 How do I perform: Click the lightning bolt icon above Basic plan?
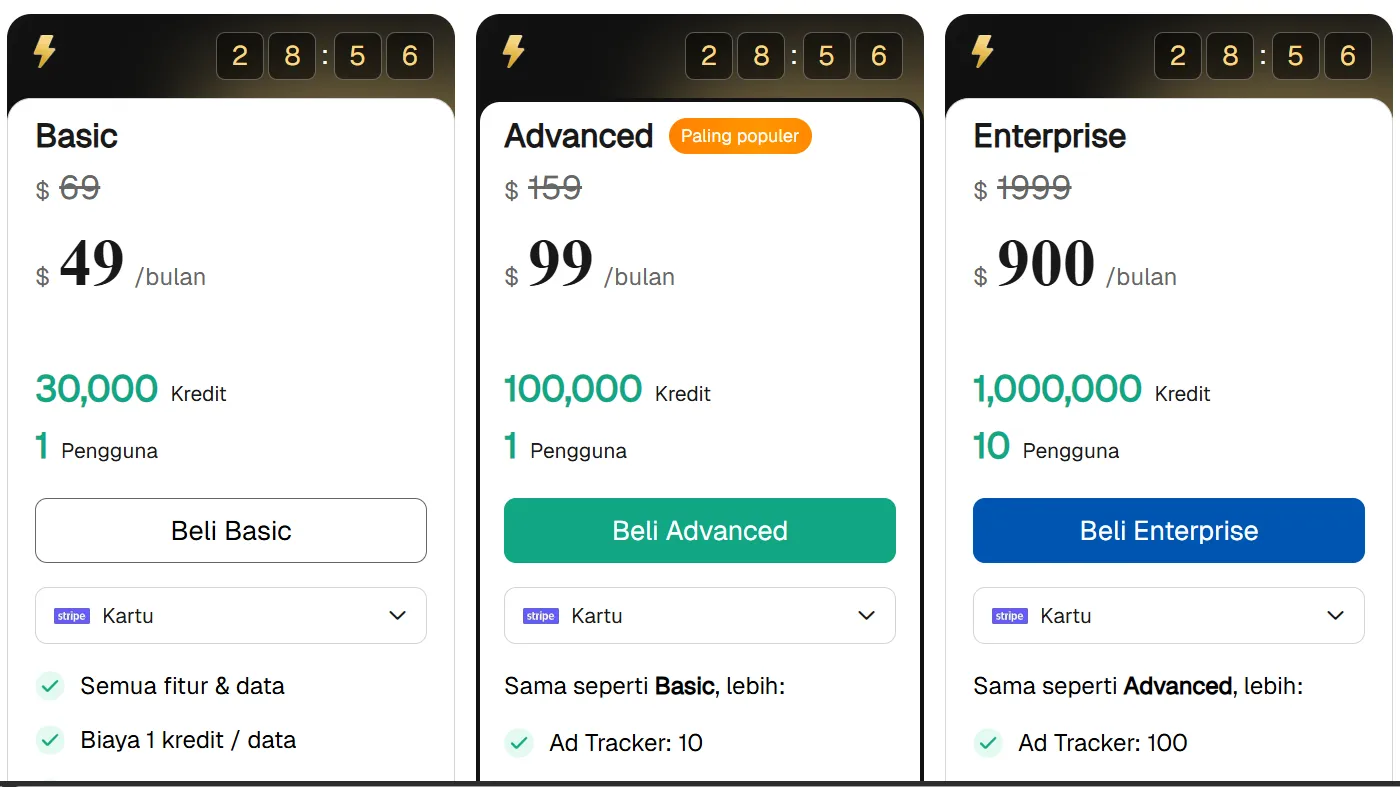click(45, 51)
